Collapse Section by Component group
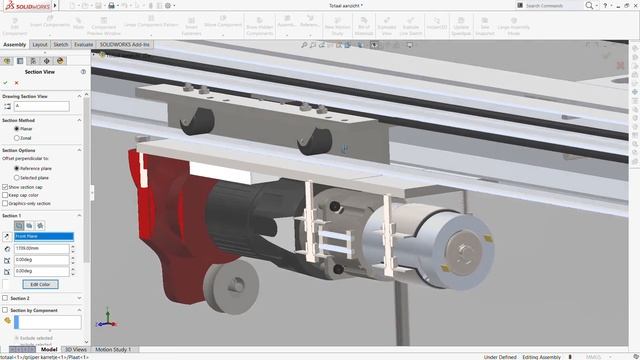 (x=79, y=310)
